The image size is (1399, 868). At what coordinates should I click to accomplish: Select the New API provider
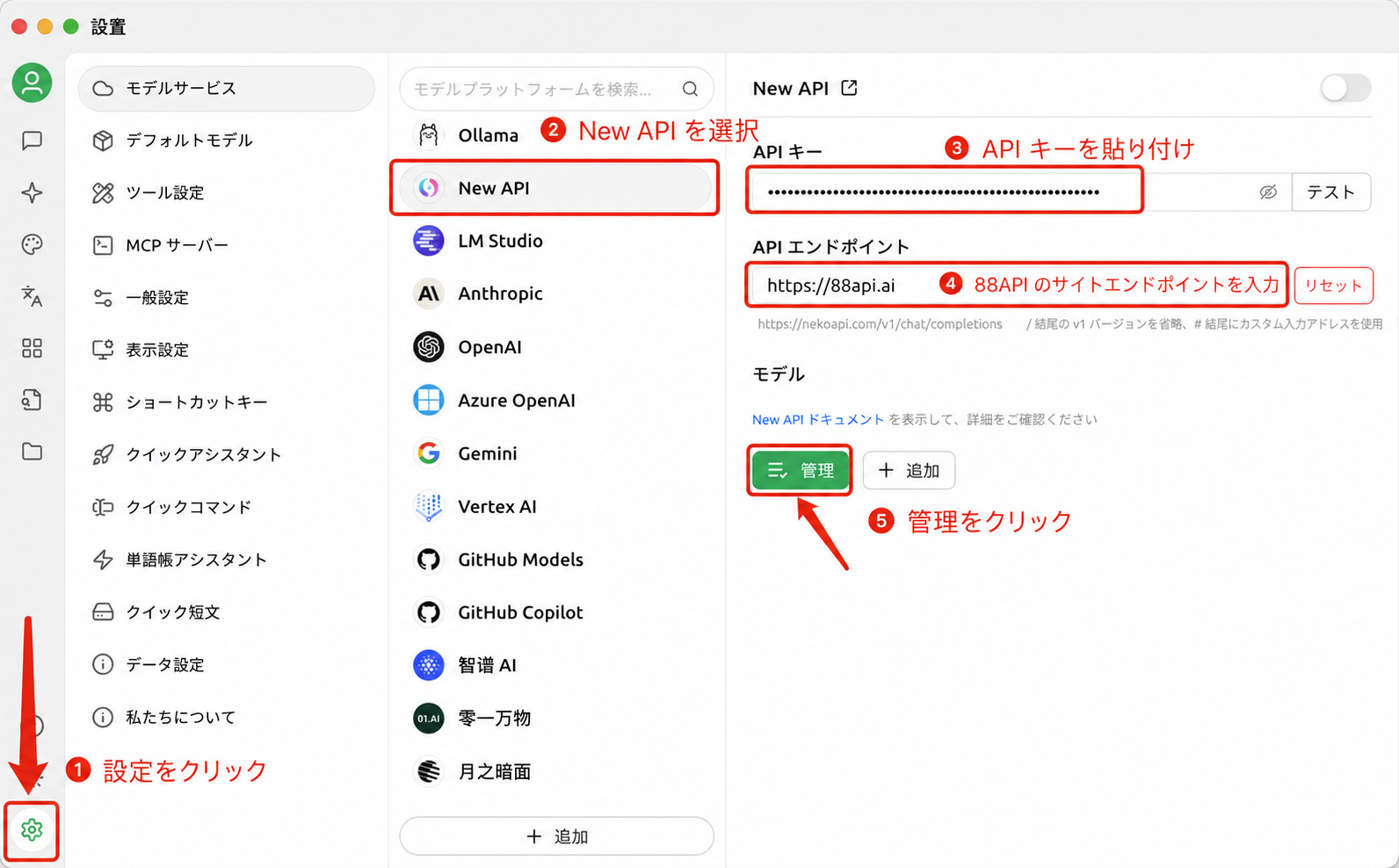pyautogui.click(x=556, y=188)
